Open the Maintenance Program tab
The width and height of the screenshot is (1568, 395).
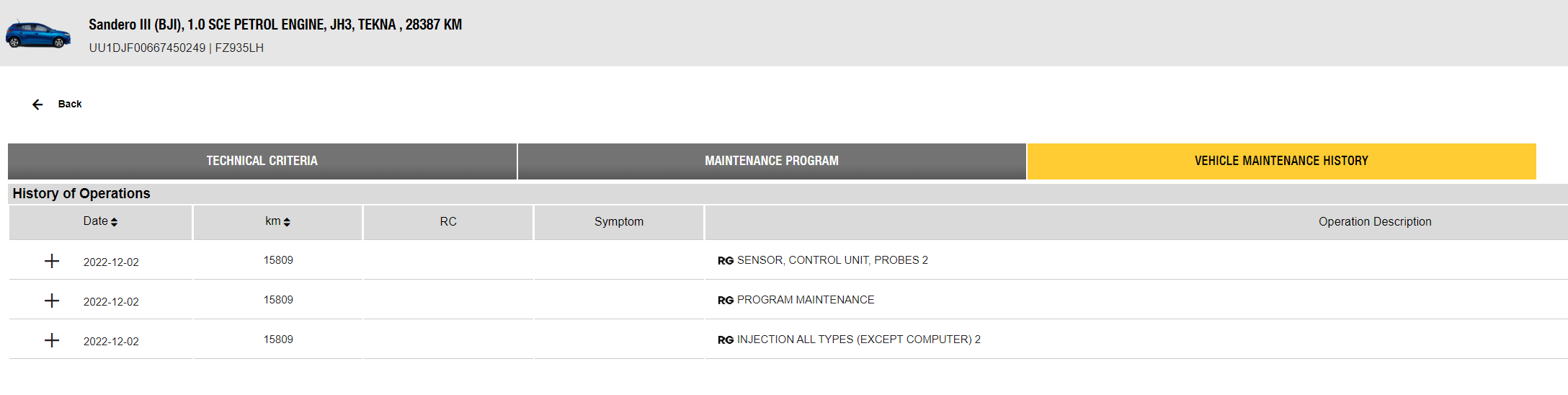[x=771, y=161]
